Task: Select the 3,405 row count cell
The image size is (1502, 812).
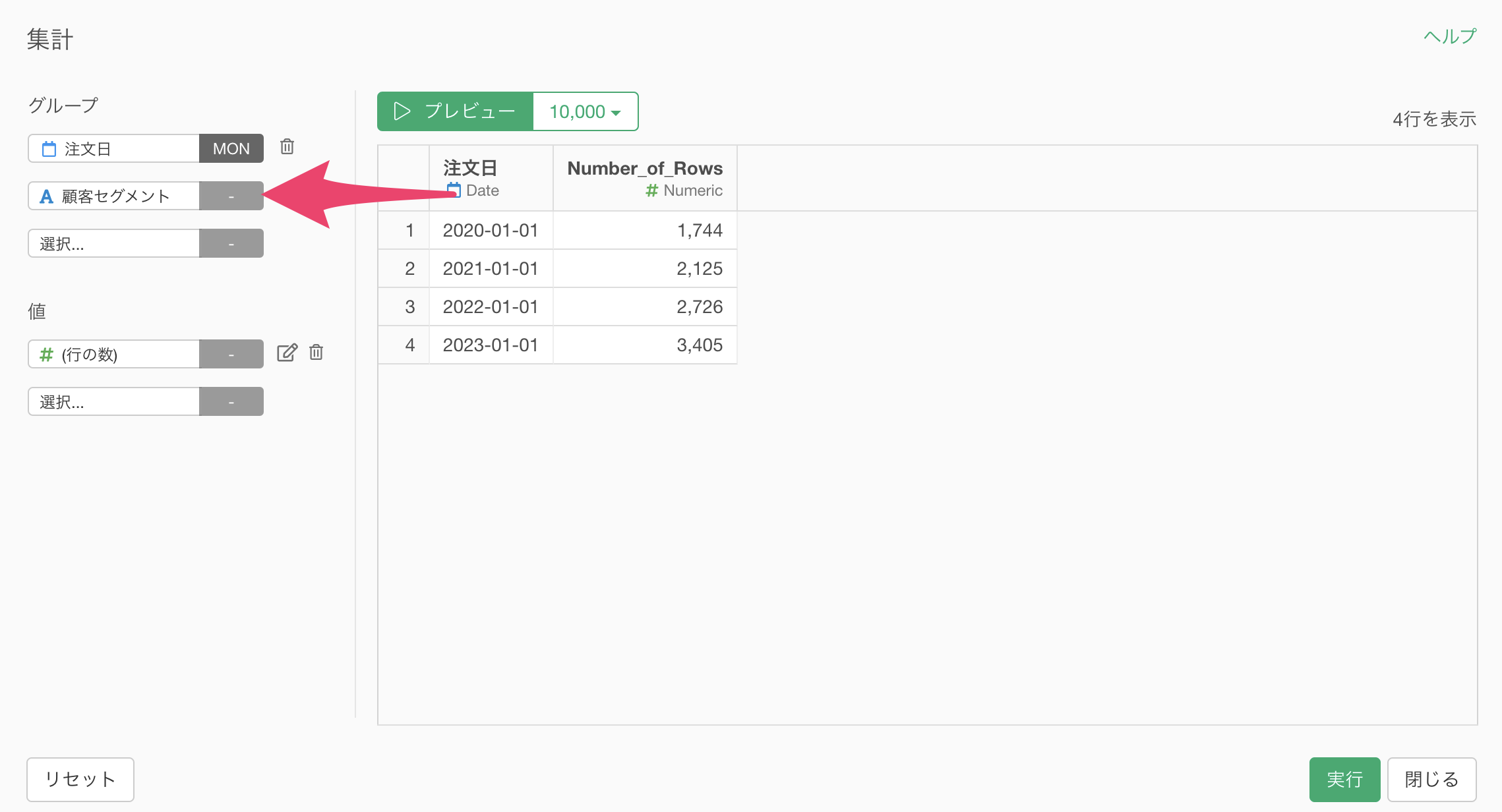Action: tap(645, 345)
